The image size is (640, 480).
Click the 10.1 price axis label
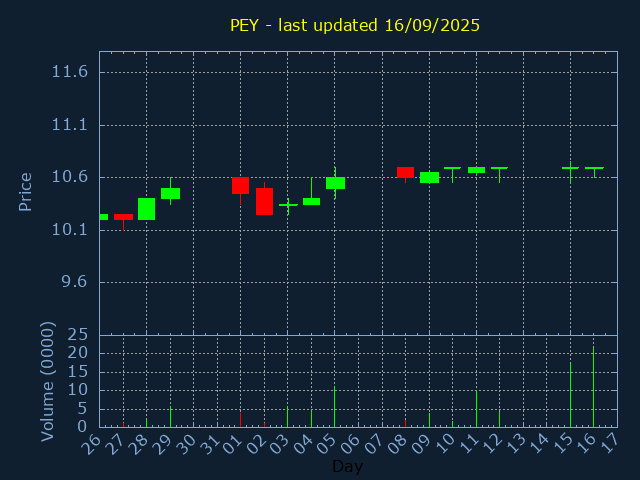(x=69, y=230)
